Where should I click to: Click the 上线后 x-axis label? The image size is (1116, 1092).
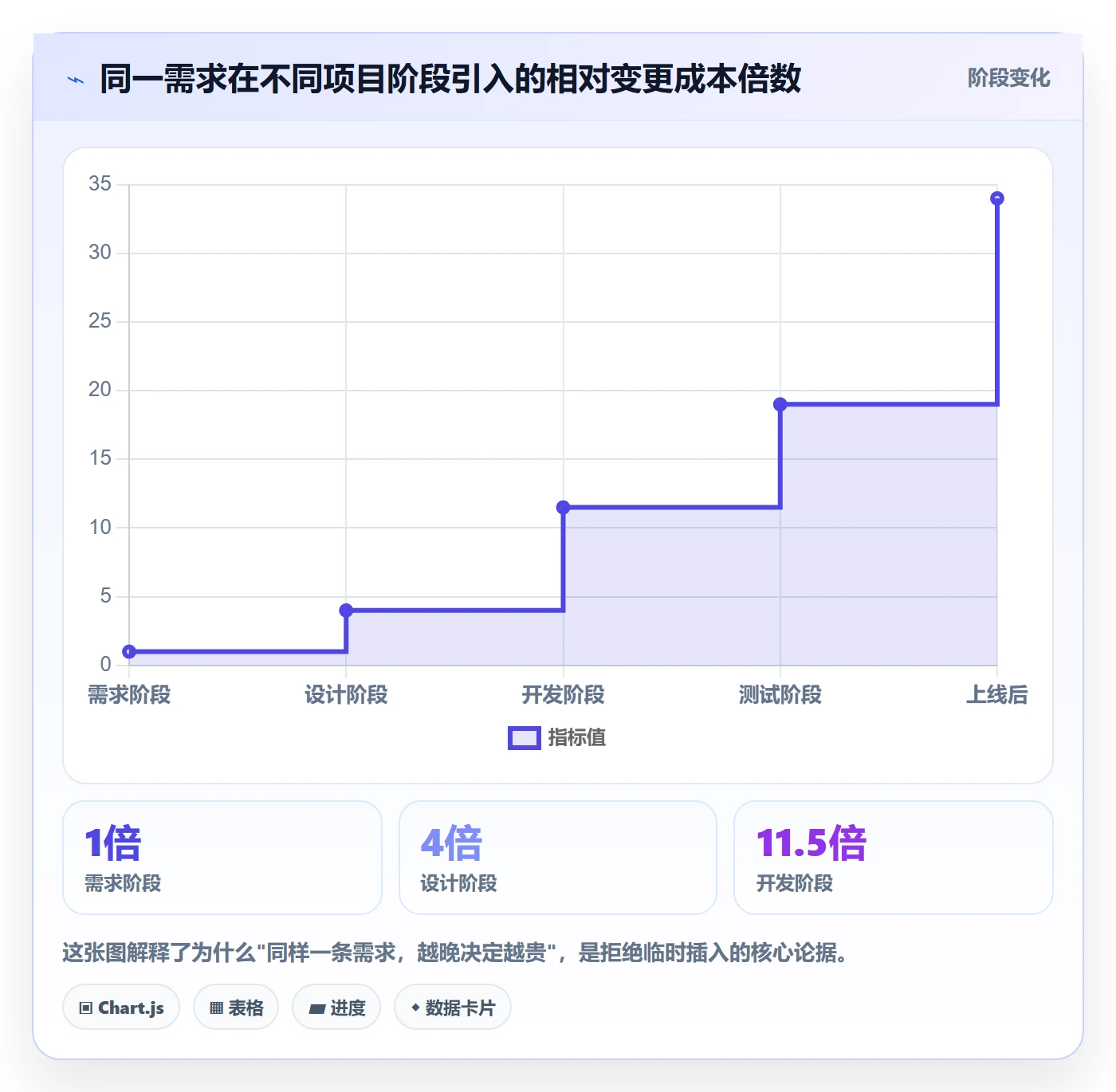pos(997,695)
